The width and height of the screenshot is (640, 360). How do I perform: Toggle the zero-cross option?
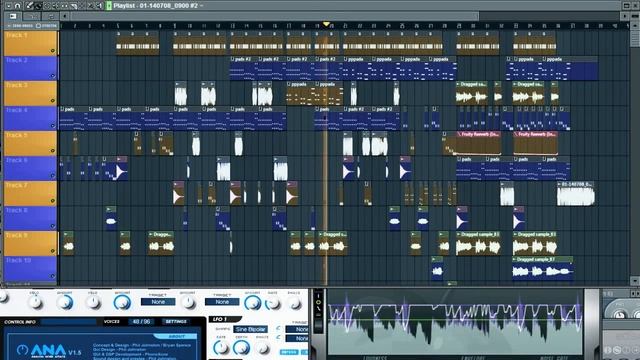coord(20,26)
